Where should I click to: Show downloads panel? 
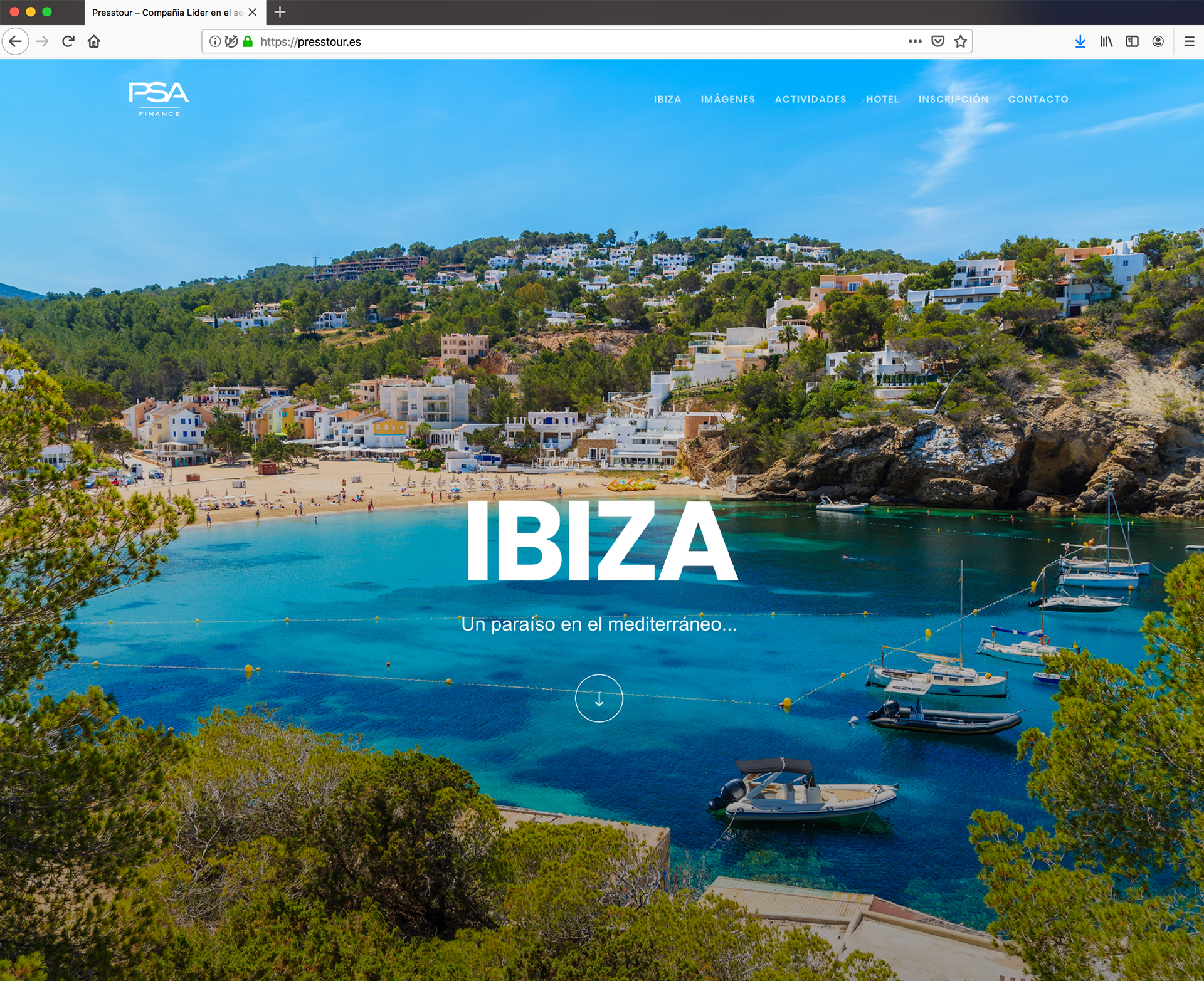pyautogui.click(x=1080, y=41)
